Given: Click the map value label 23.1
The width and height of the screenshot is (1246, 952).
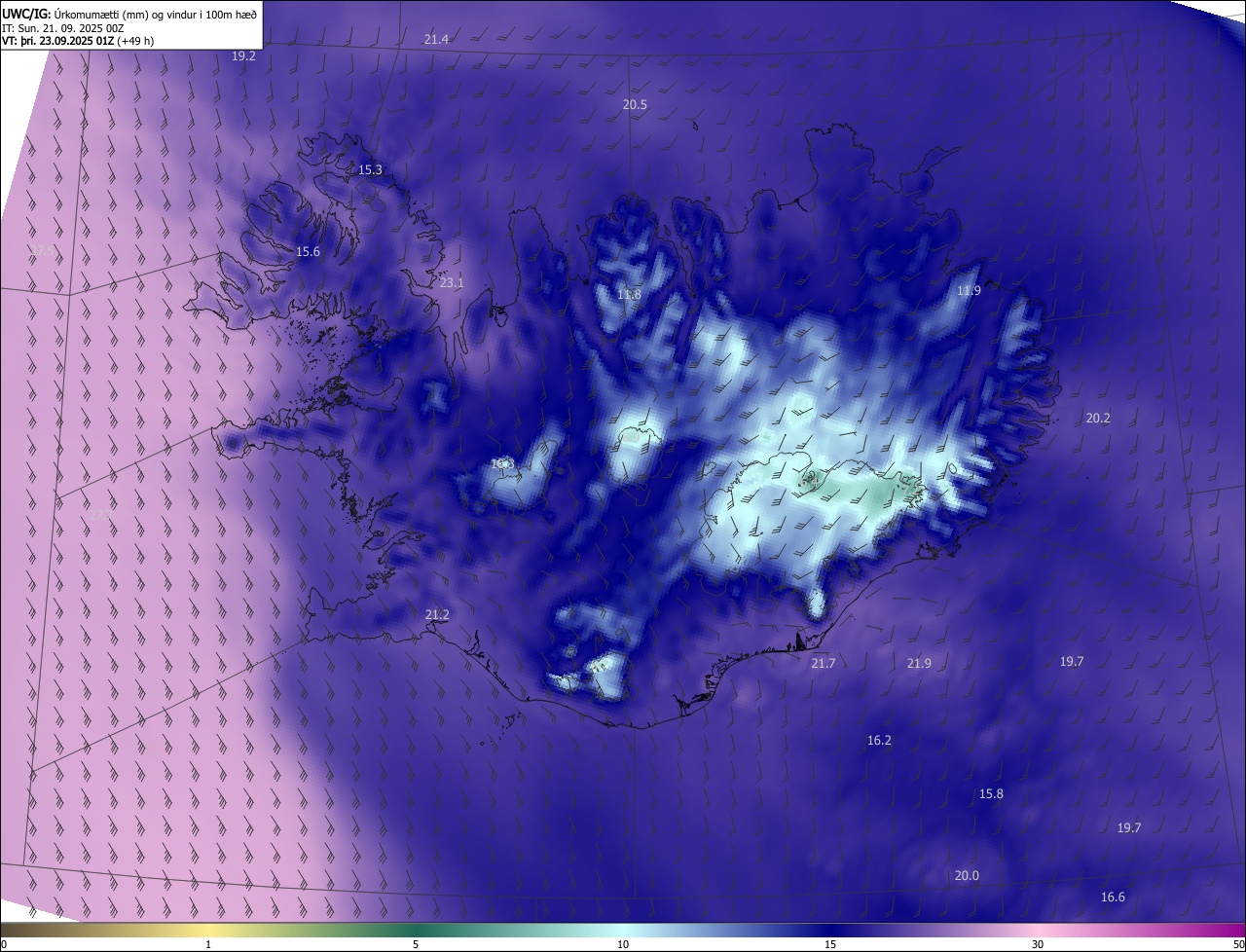Looking at the screenshot, I should tap(452, 282).
